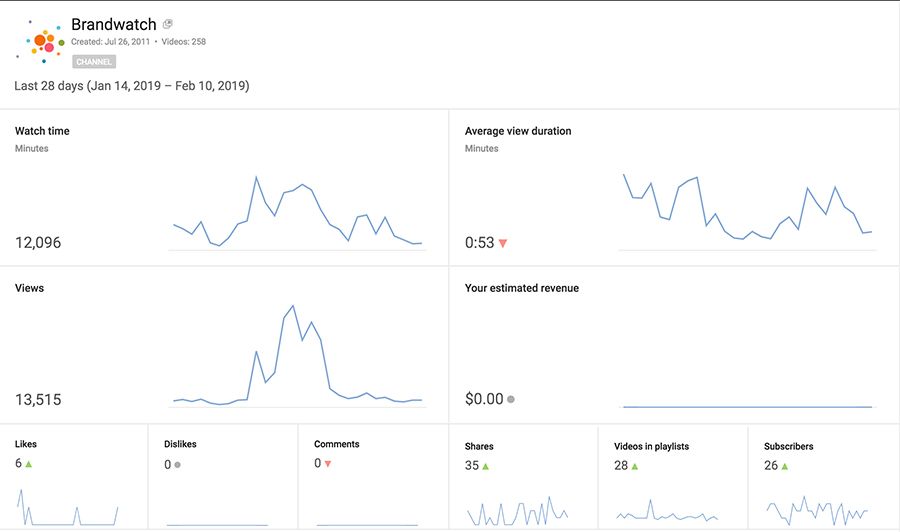Click the grey dot beside $0.00 revenue
900x532 pixels.
point(511,399)
